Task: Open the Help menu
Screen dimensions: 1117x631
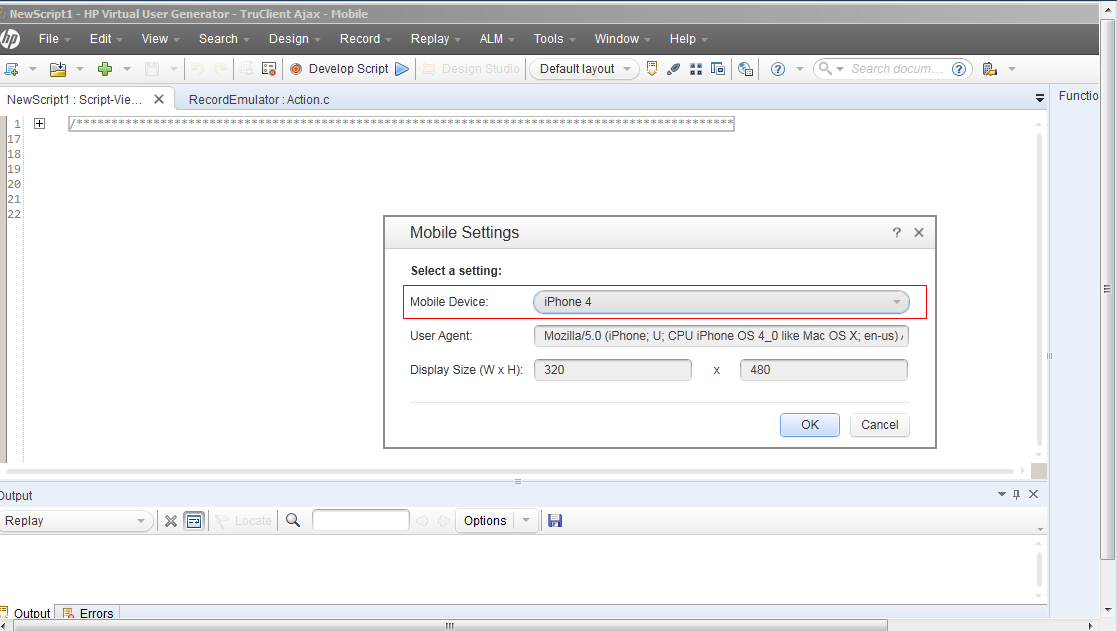Action: 688,39
